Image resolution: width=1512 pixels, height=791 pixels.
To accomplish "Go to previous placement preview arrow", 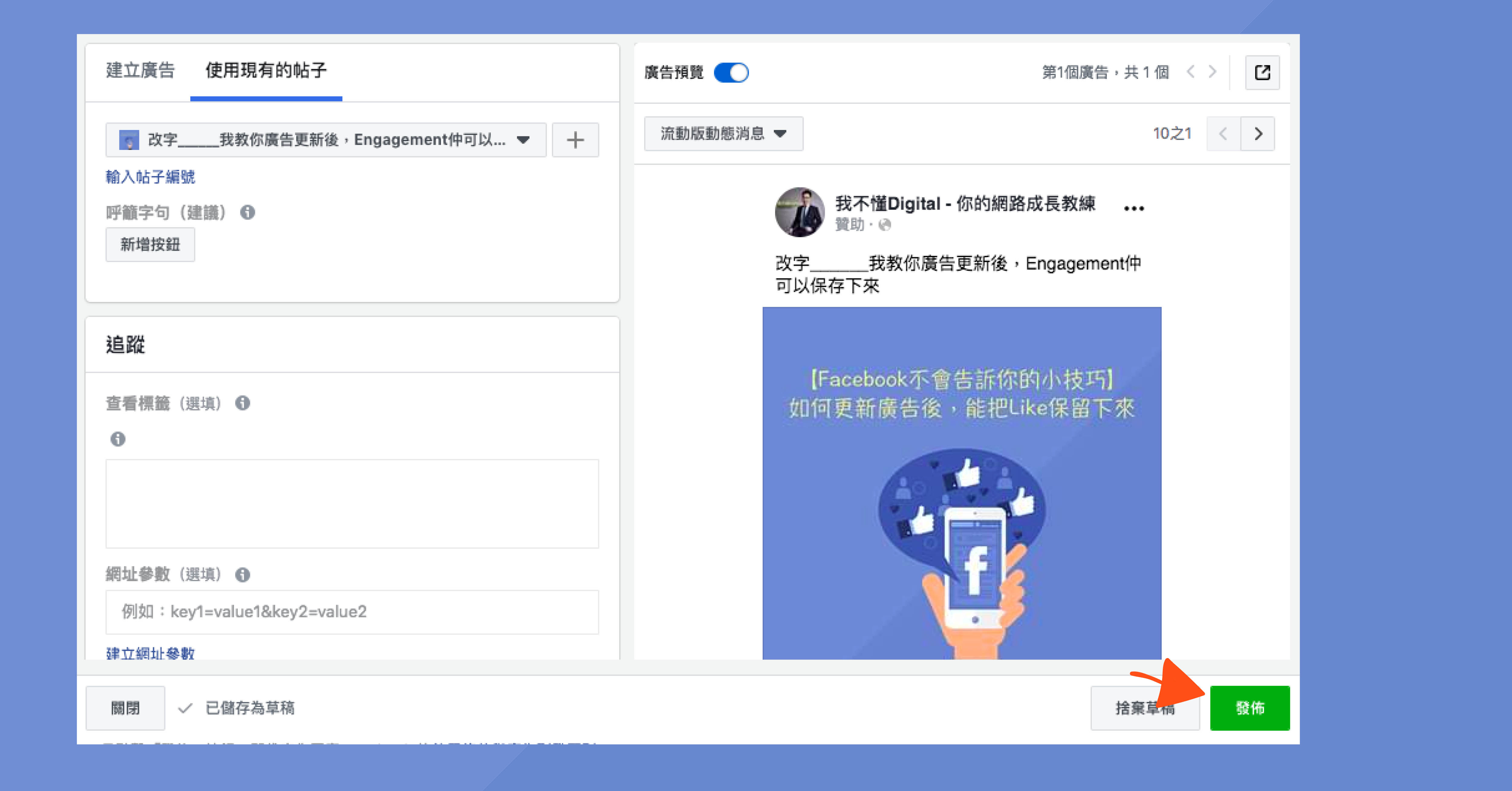I will [1224, 134].
